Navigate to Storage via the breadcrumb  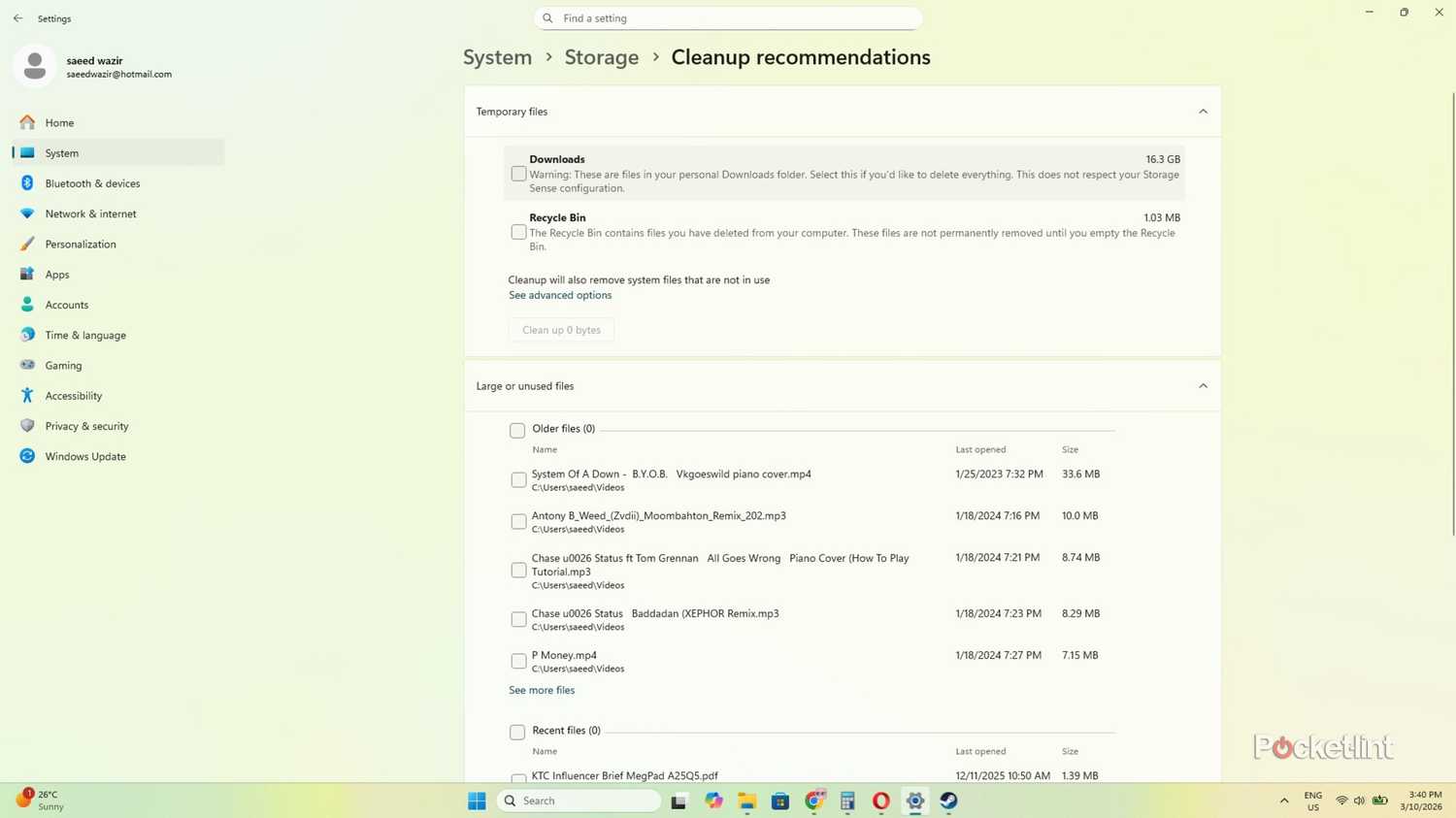[601, 57]
